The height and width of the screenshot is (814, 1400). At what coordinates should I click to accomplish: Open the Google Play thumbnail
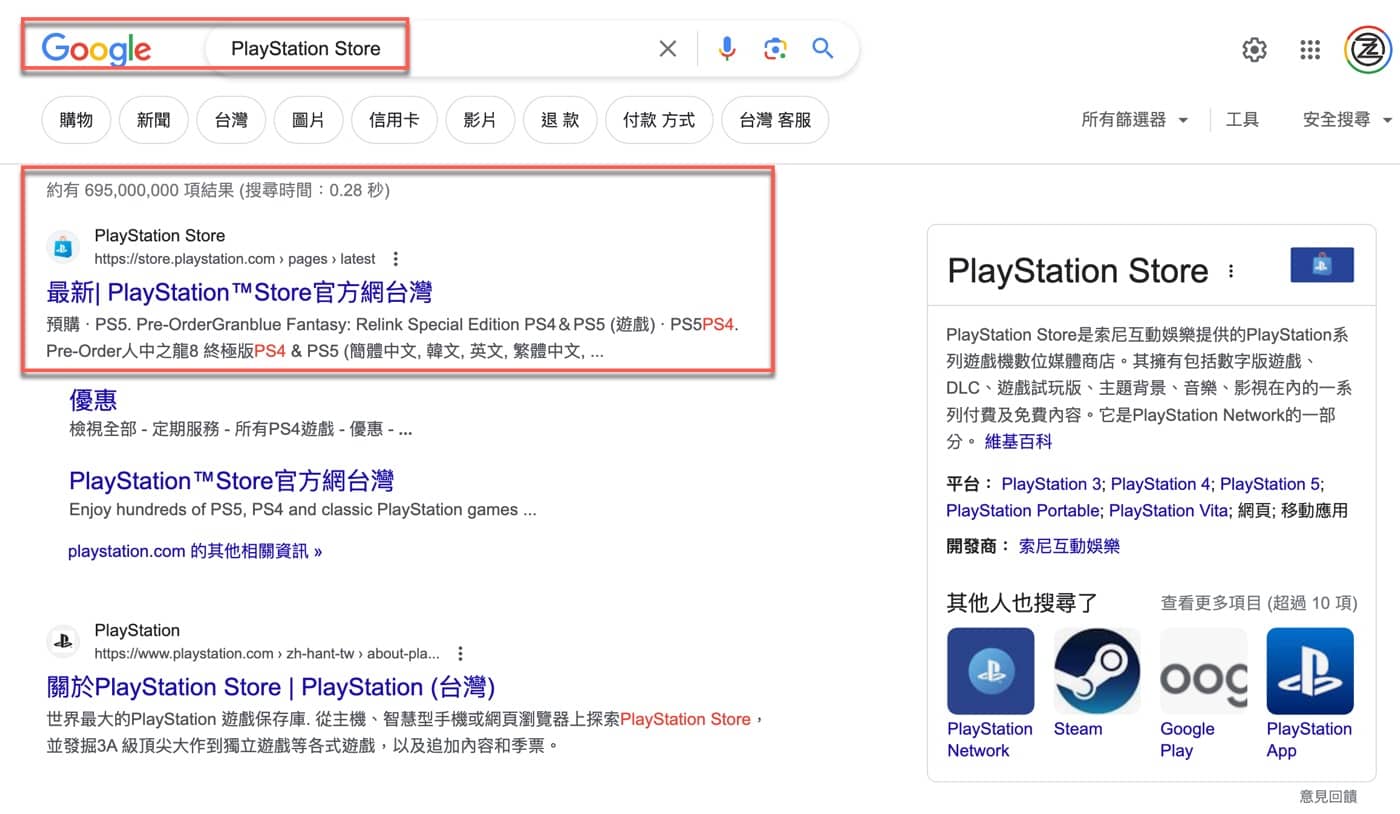1203,671
